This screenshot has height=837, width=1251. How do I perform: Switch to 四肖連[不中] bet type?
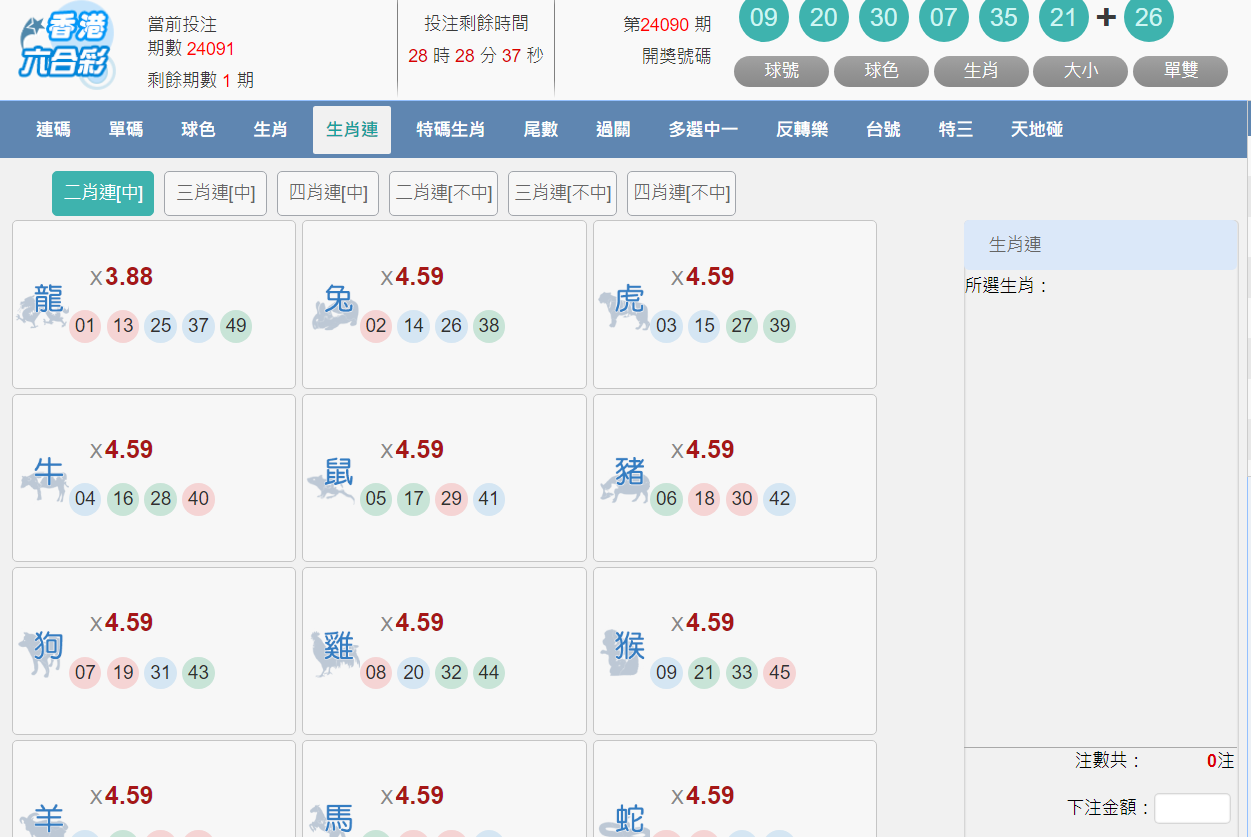coord(681,193)
